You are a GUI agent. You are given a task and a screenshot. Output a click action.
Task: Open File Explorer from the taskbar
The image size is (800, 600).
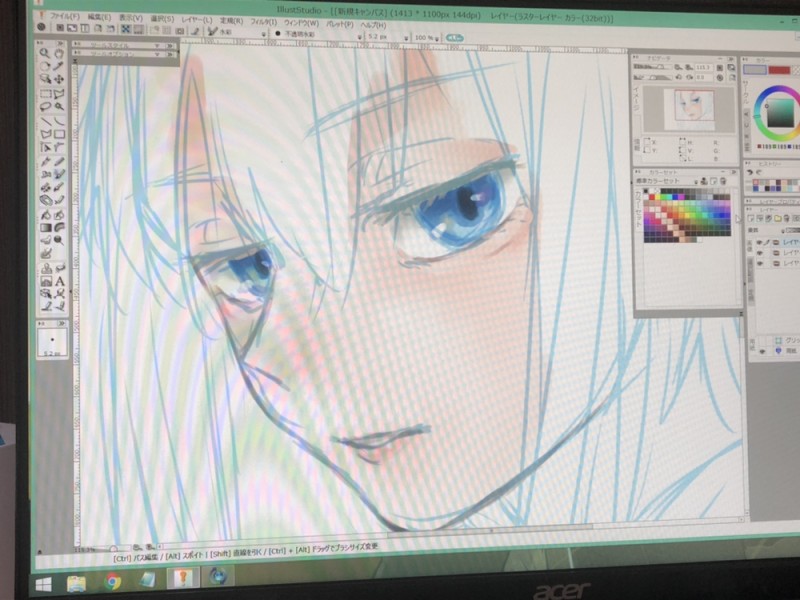(77, 582)
